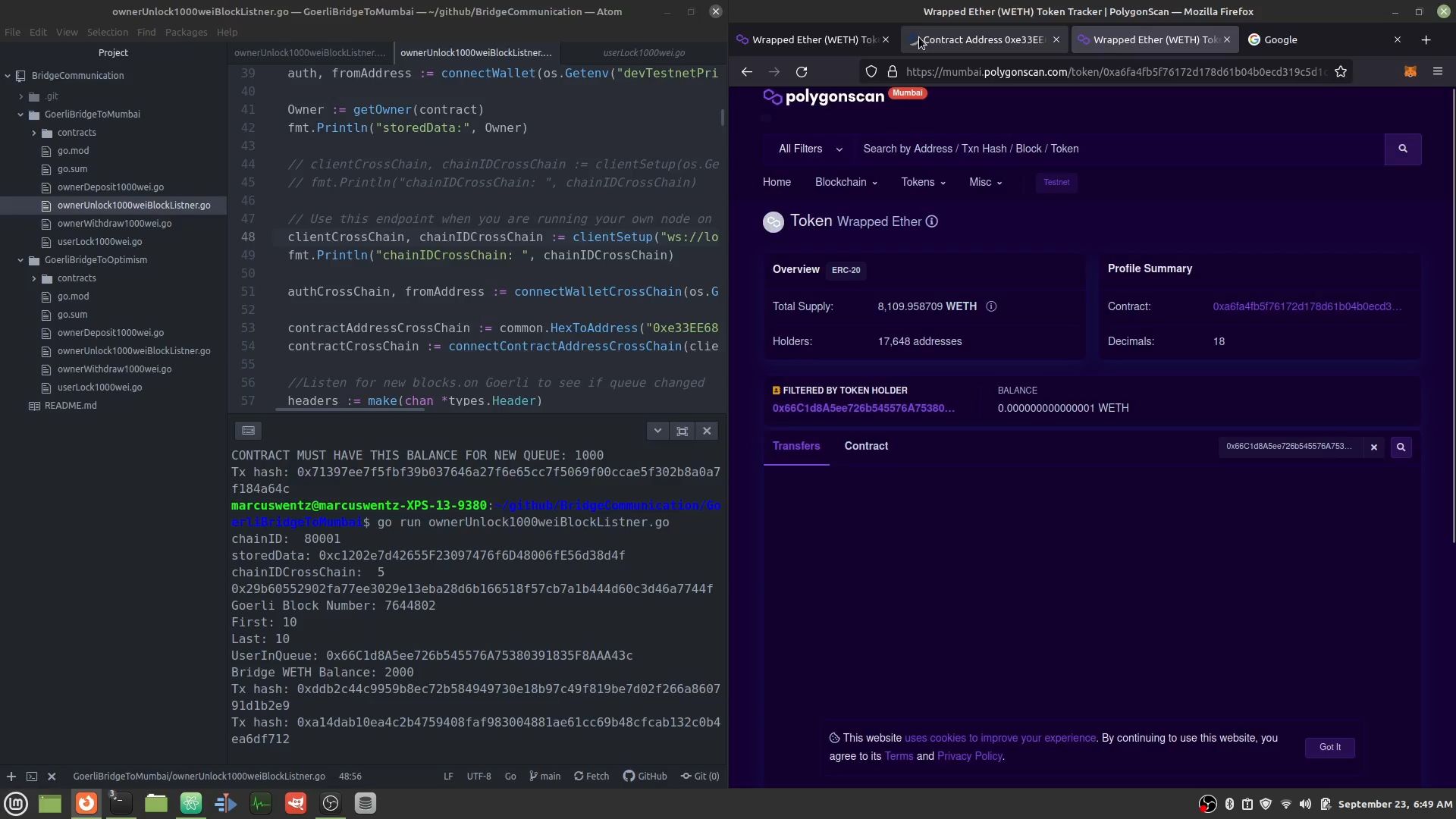Open Linux Mint start menu
The width and height of the screenshot is (1456, 819).
point(16,803)
